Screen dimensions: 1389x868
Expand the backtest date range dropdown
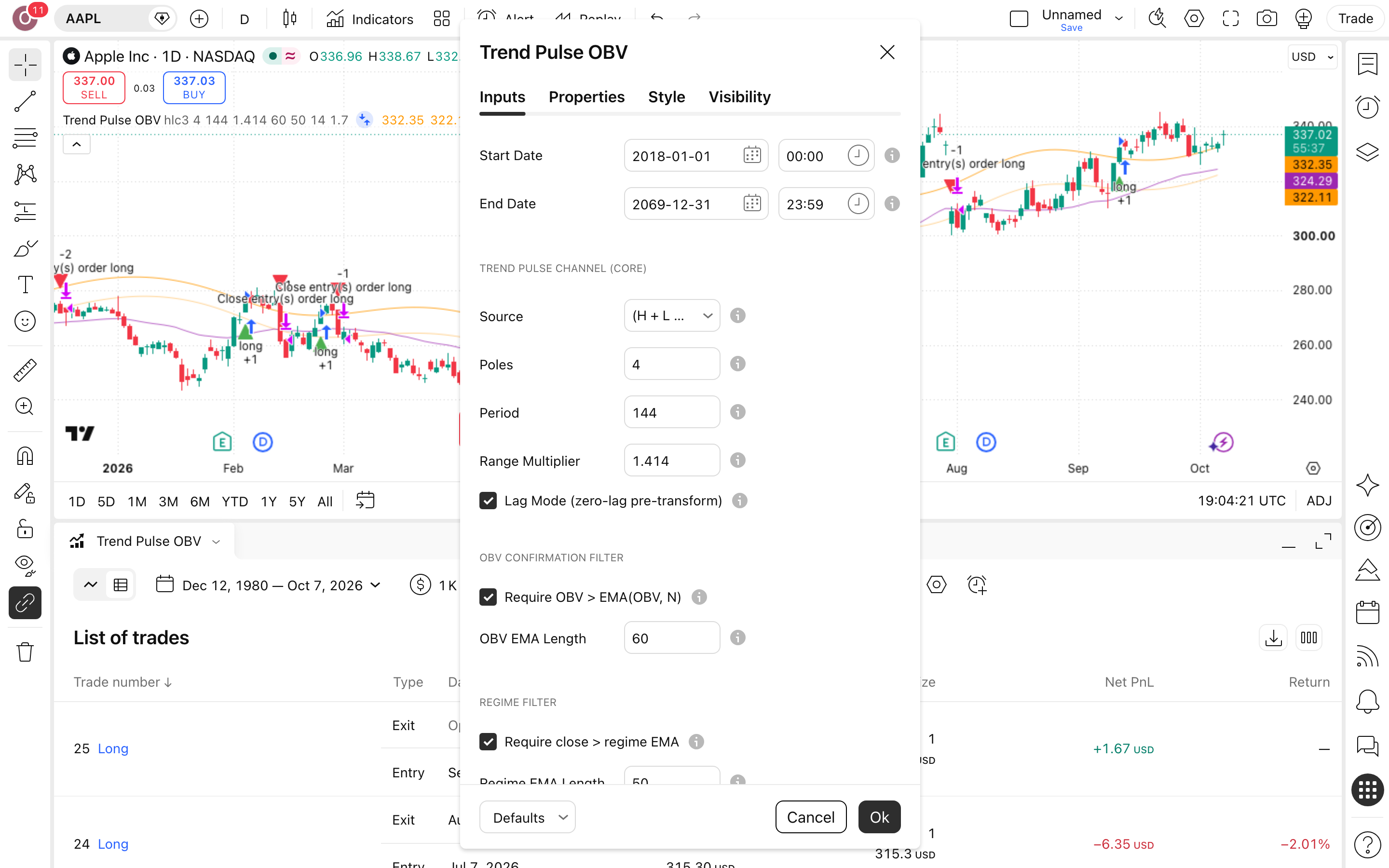tap(268, 585)
